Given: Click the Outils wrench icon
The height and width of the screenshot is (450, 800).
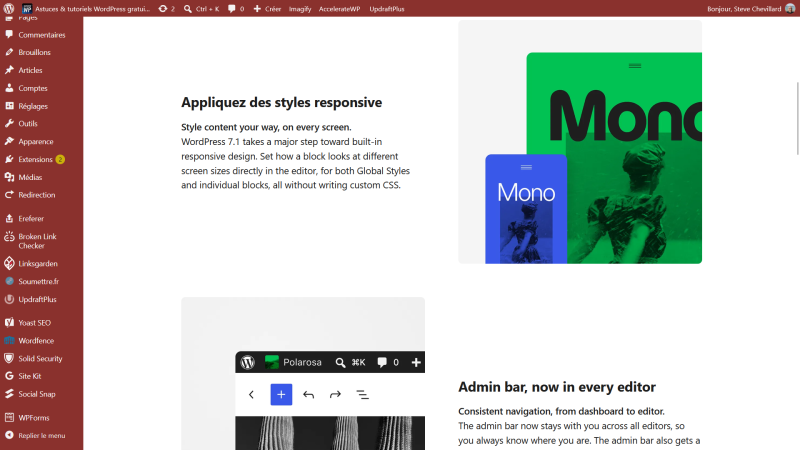Looking at the screenshot, I should click(x=9, y=123).
